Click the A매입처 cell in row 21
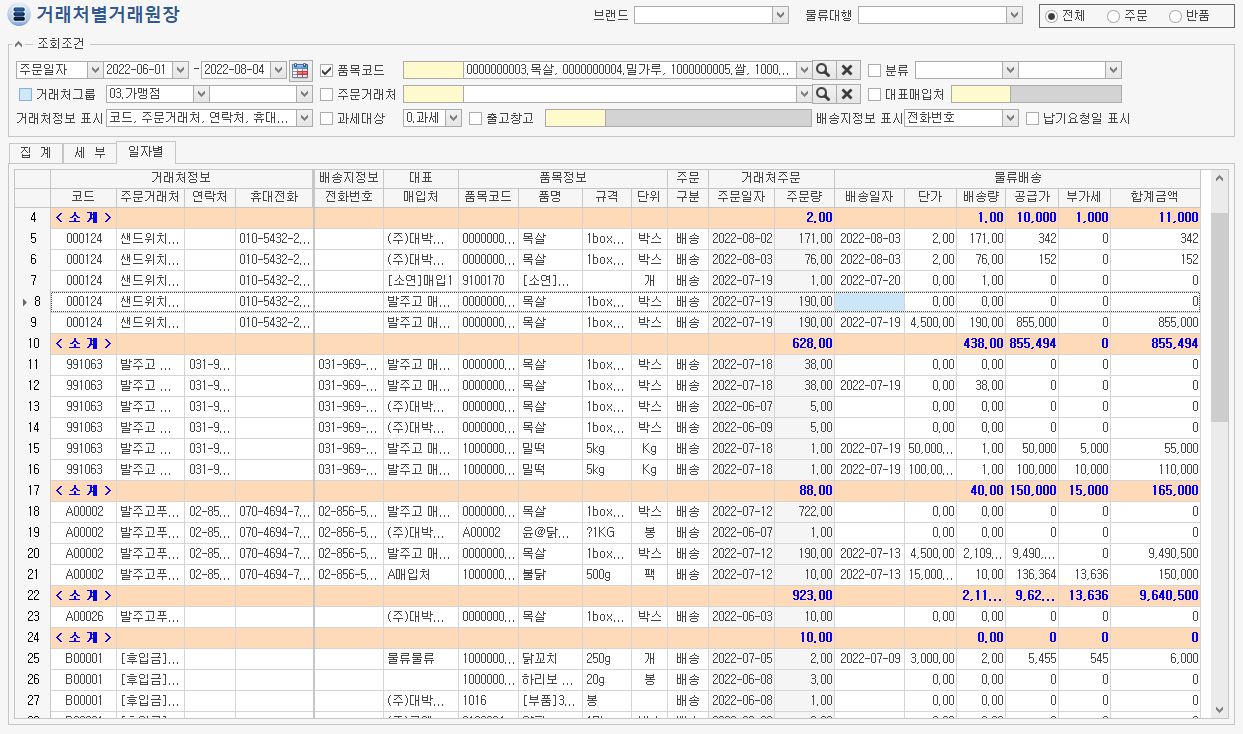 (x=420, y=574)
